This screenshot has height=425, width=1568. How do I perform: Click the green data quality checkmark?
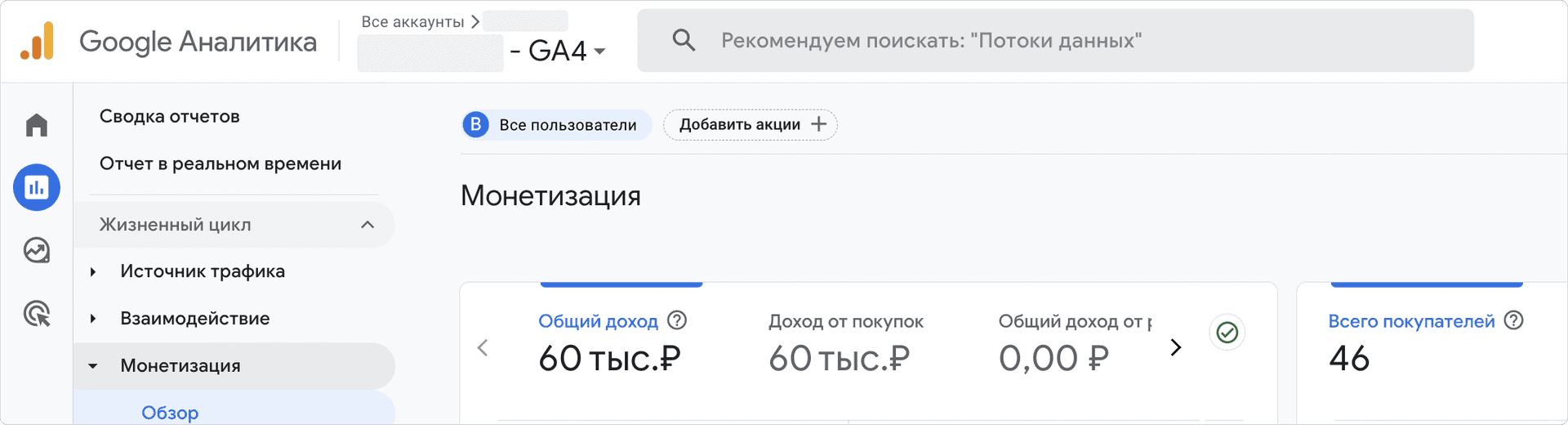click(1227, 333)
